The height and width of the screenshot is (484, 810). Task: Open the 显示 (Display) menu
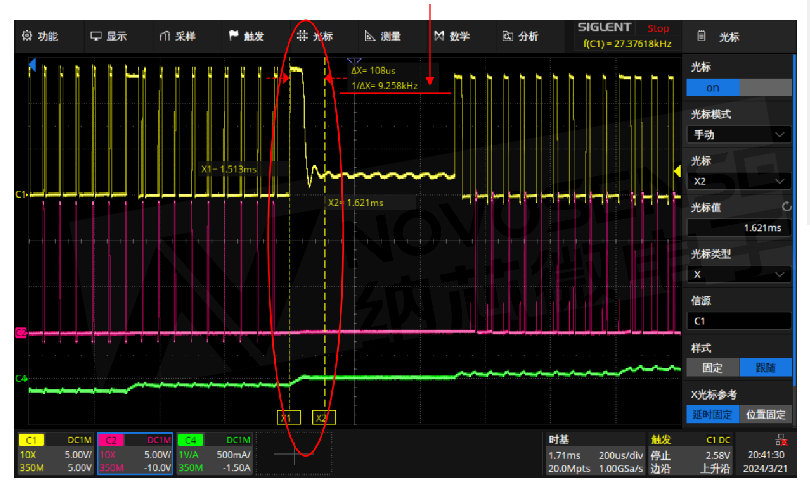pyautogui.click(x=109, y=36)
